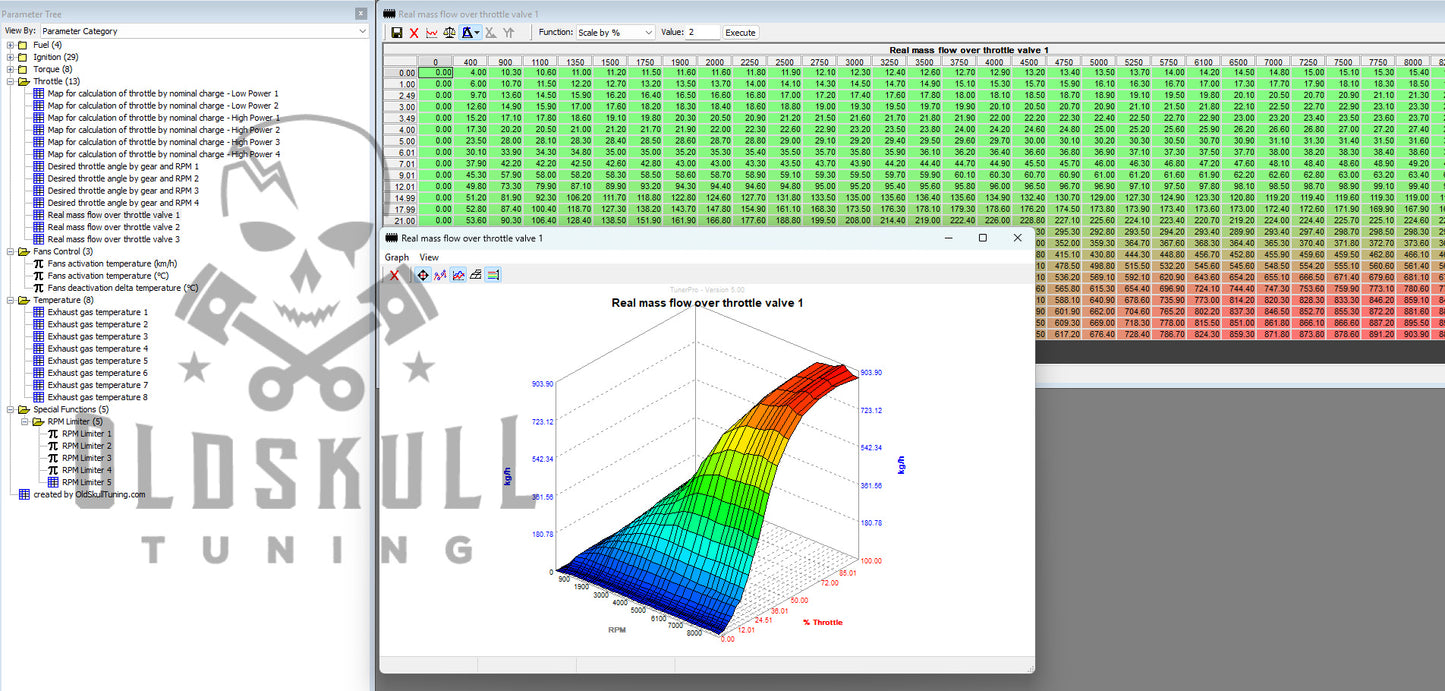Click the crosshair target icon in graph toolbar
The image size is (1445, 691).
pos(423,275)
